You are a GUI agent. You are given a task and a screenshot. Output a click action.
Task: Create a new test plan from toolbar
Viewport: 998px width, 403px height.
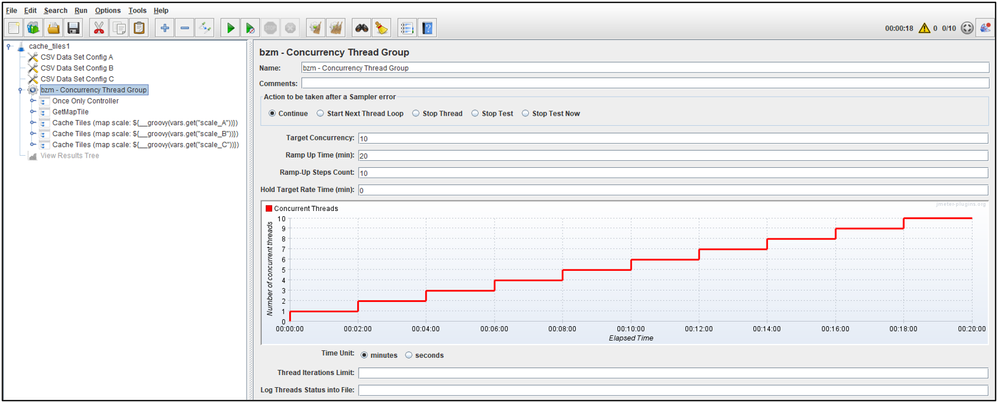tap(14, 28)
